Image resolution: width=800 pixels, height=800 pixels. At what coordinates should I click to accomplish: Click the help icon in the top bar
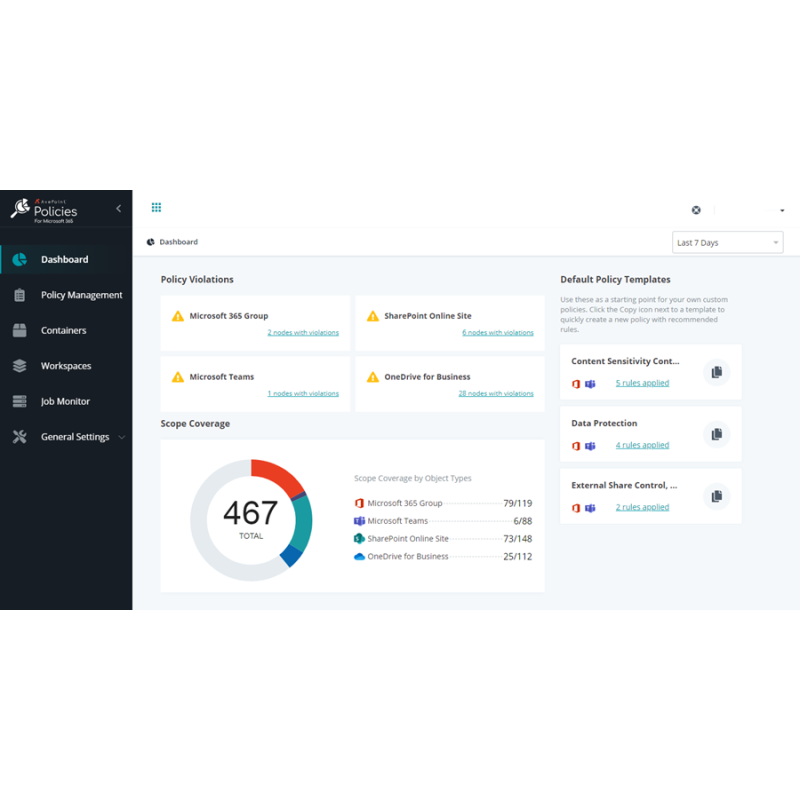(x=696, y=210)
